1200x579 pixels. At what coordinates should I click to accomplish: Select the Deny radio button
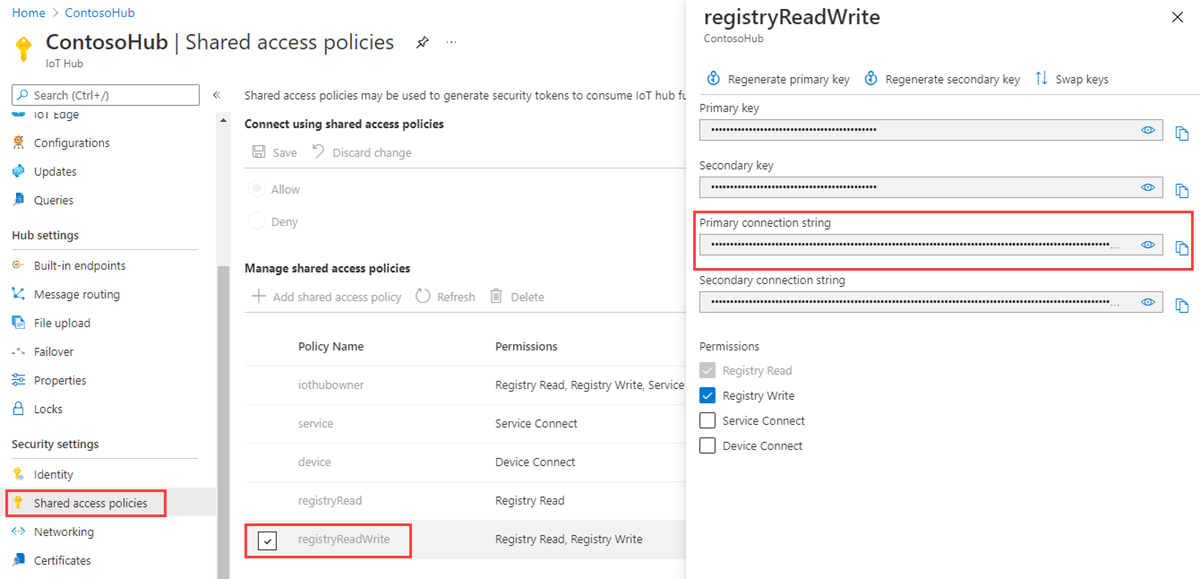(258, 221)
